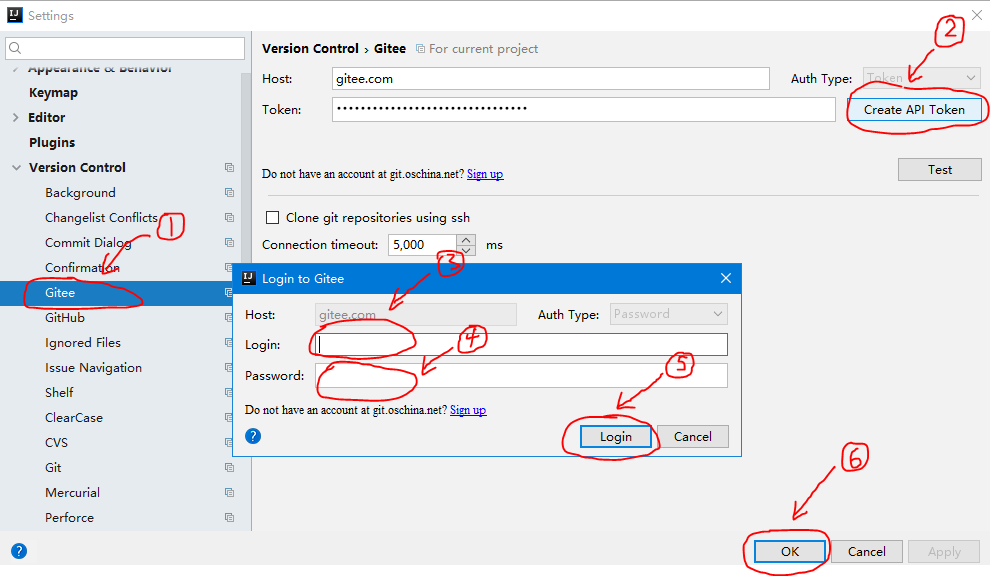Focus the Login input field
The image size is (990, 576).
tap(522, 345)
